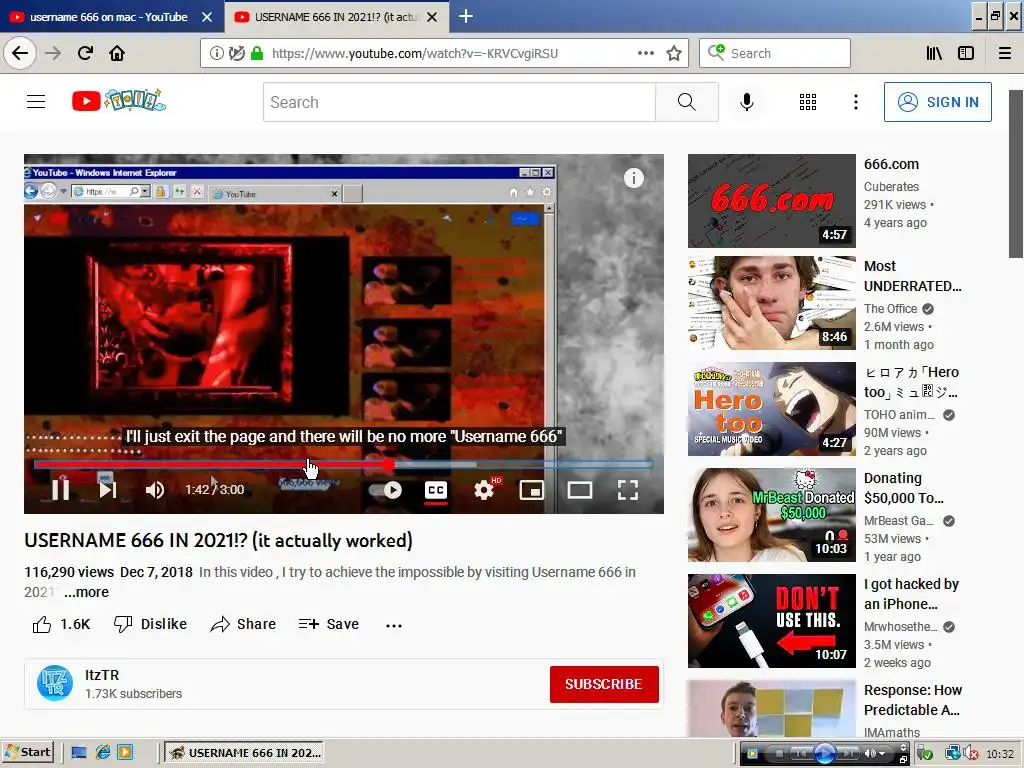Open the Firefox library icon

coord(934,54)
